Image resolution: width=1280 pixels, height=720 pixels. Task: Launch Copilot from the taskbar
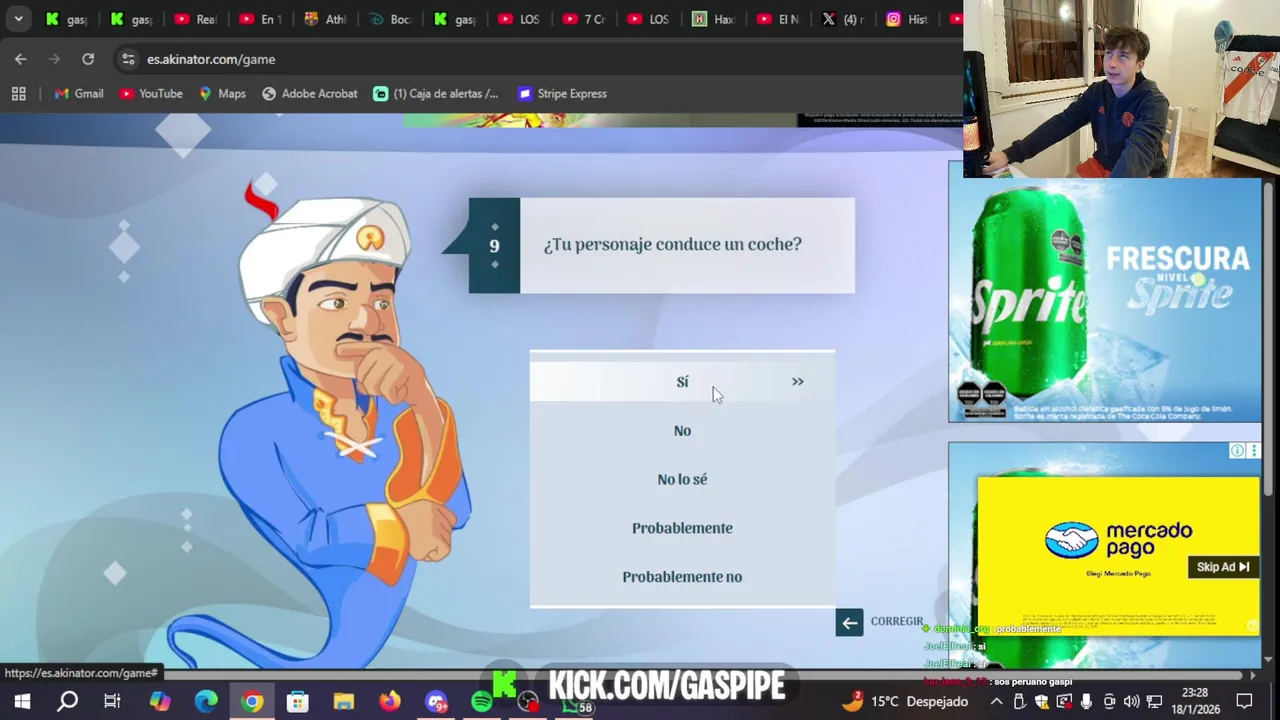click(x=160, y=701)
